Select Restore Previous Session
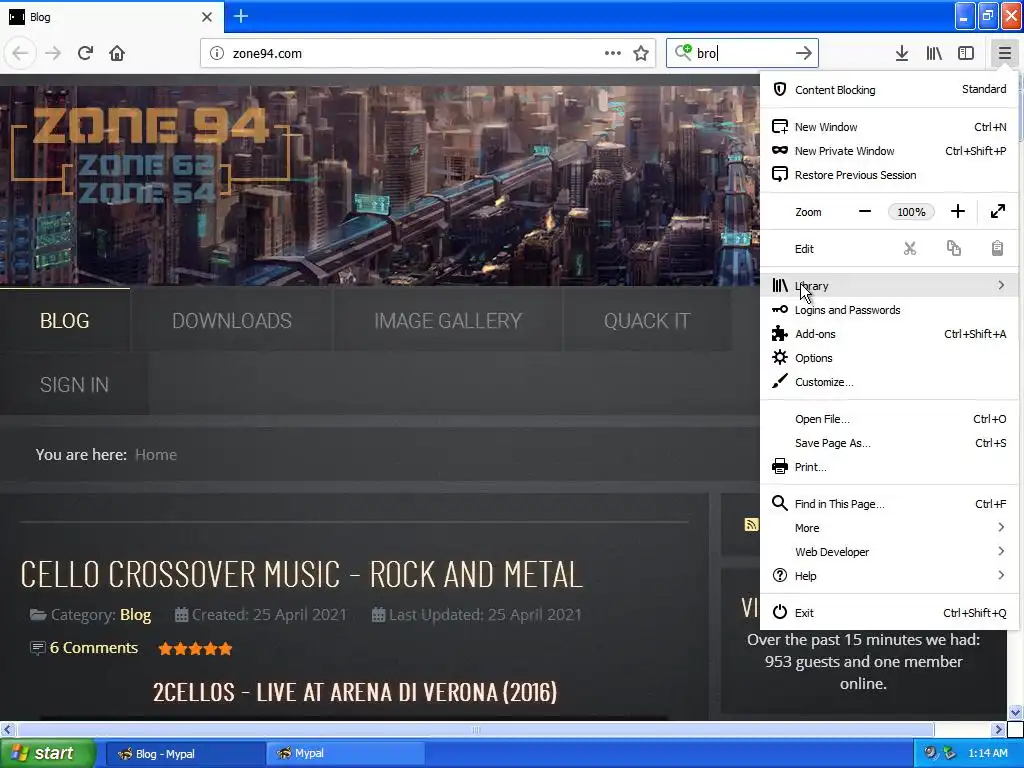Image resolution: width=1024 pixels, height=768 pixels. click(x=889, y=175)
